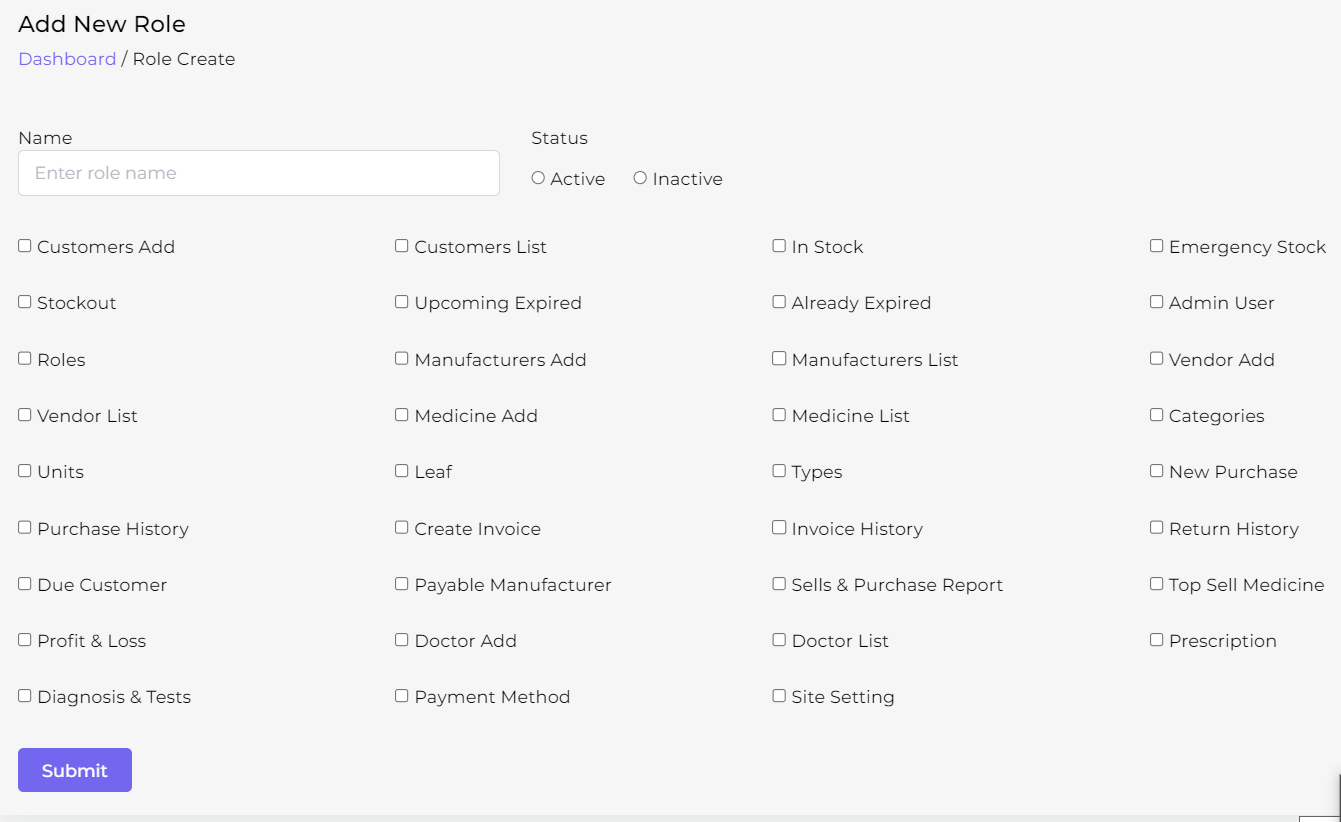The height and width of the screenshot is (822, 1341).
Task: Select the Inactive status radio button
Action: 640,178
